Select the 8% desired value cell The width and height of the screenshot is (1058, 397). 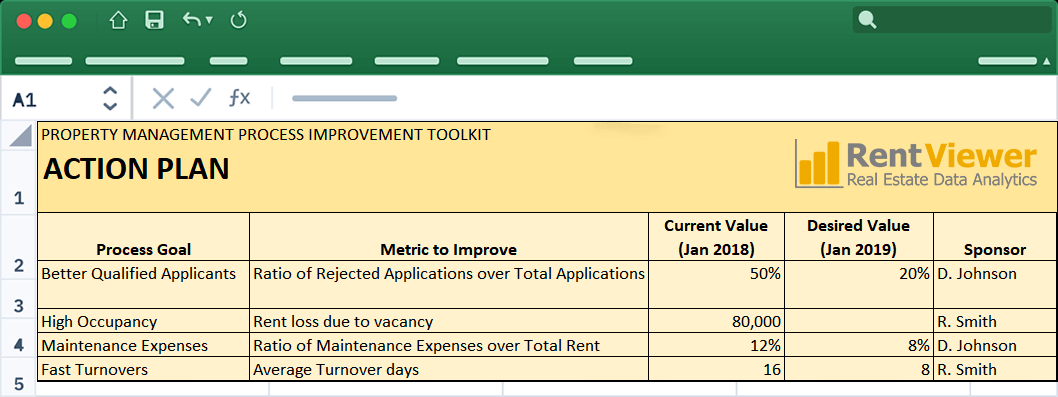[x=858, y=346]
